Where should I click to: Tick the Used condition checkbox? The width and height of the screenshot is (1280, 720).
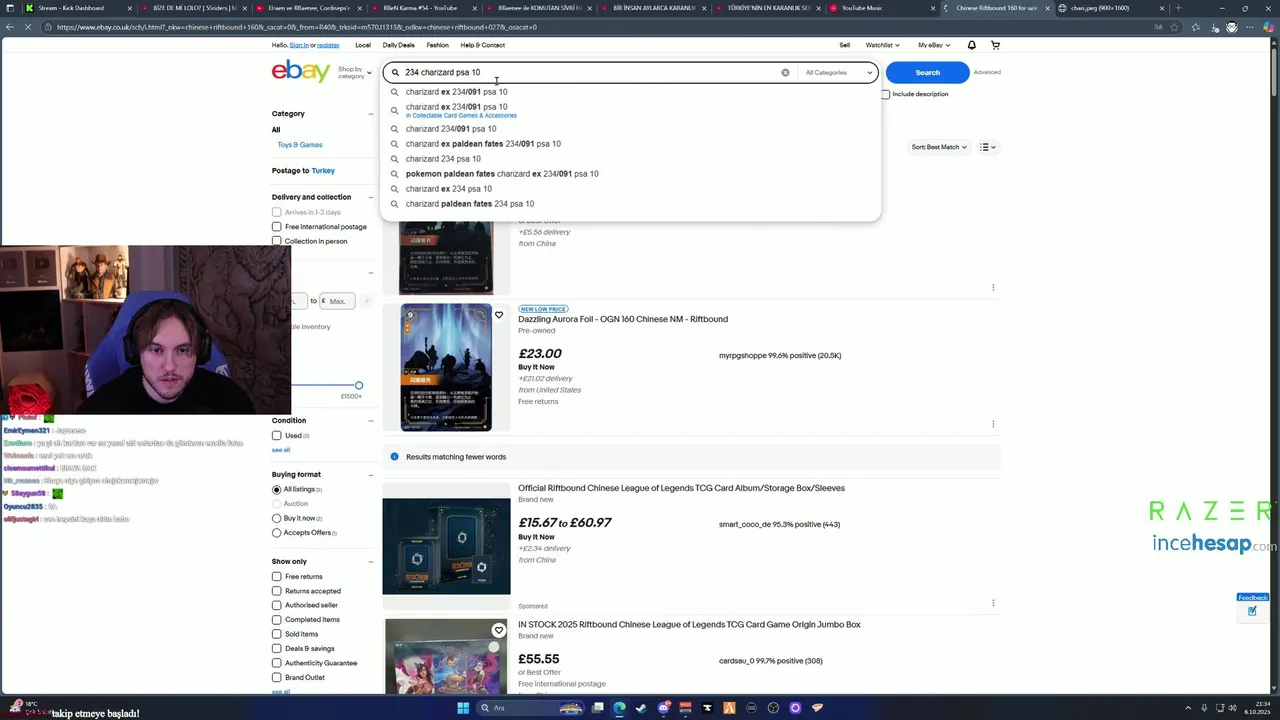coord(277,436)
